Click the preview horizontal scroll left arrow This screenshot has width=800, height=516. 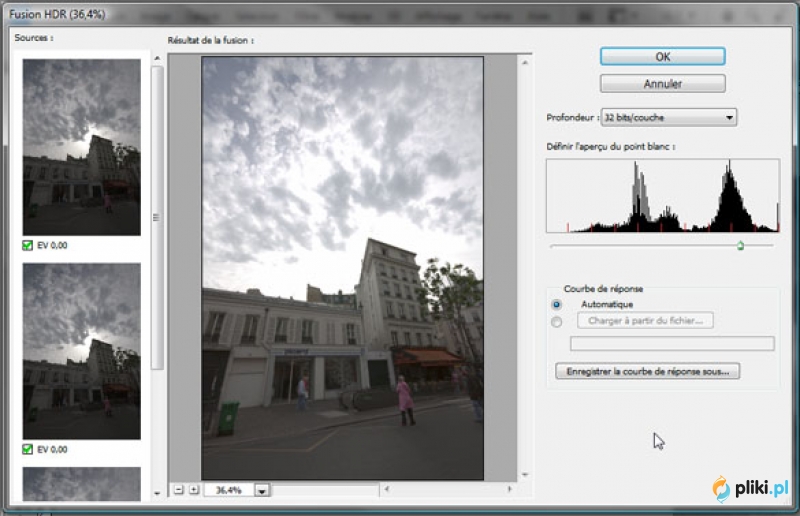386,489
